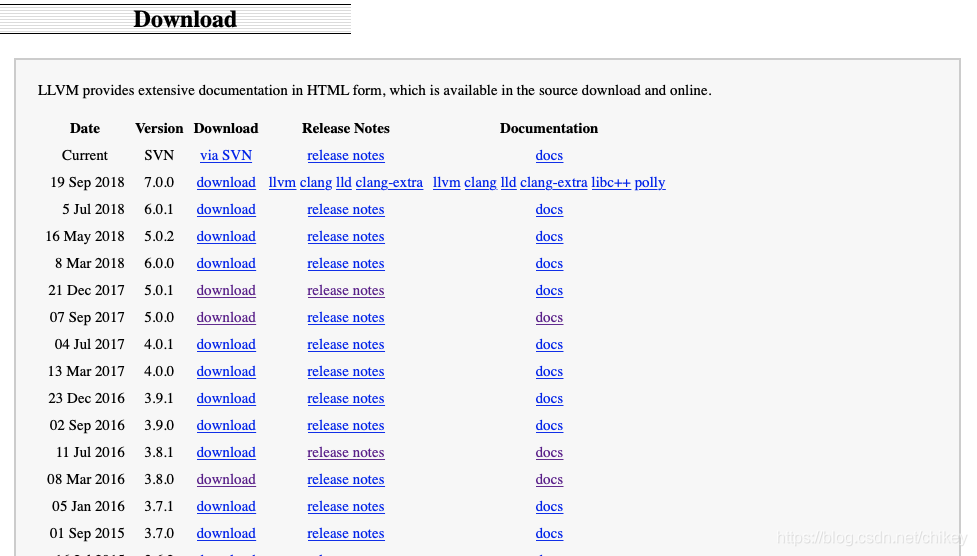Download LLVM version 3.9.1
Viewport: 977px width, 556px height.
(226, 398)
